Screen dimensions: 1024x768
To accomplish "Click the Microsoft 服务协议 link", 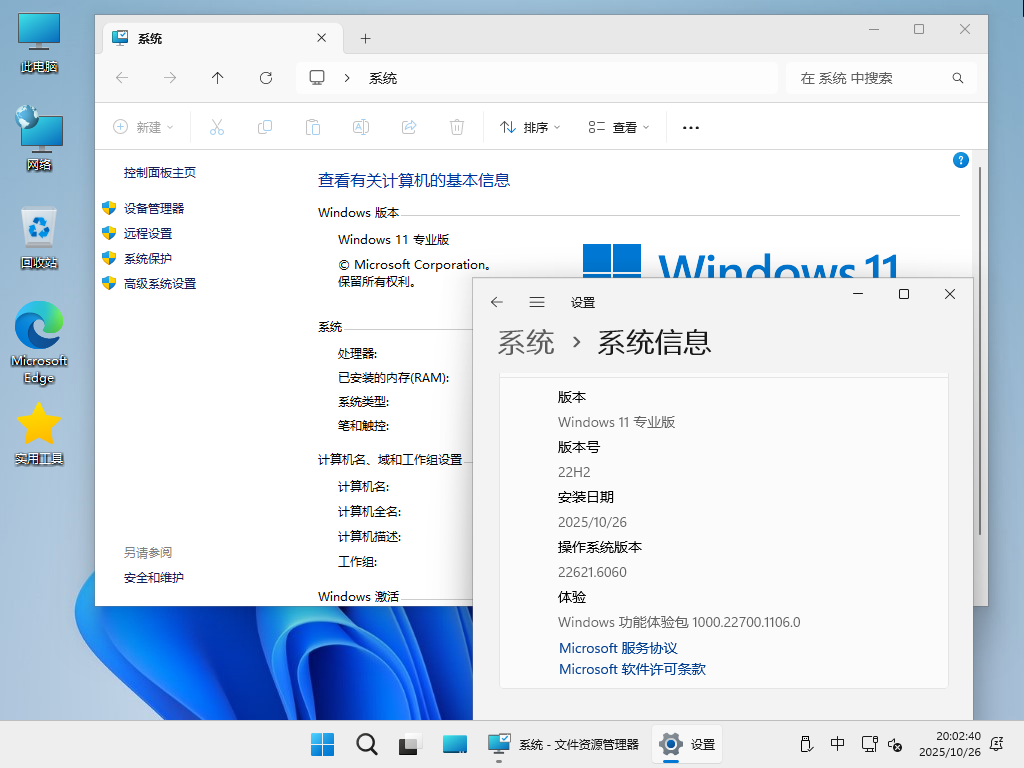I will [x=618, y=648].
